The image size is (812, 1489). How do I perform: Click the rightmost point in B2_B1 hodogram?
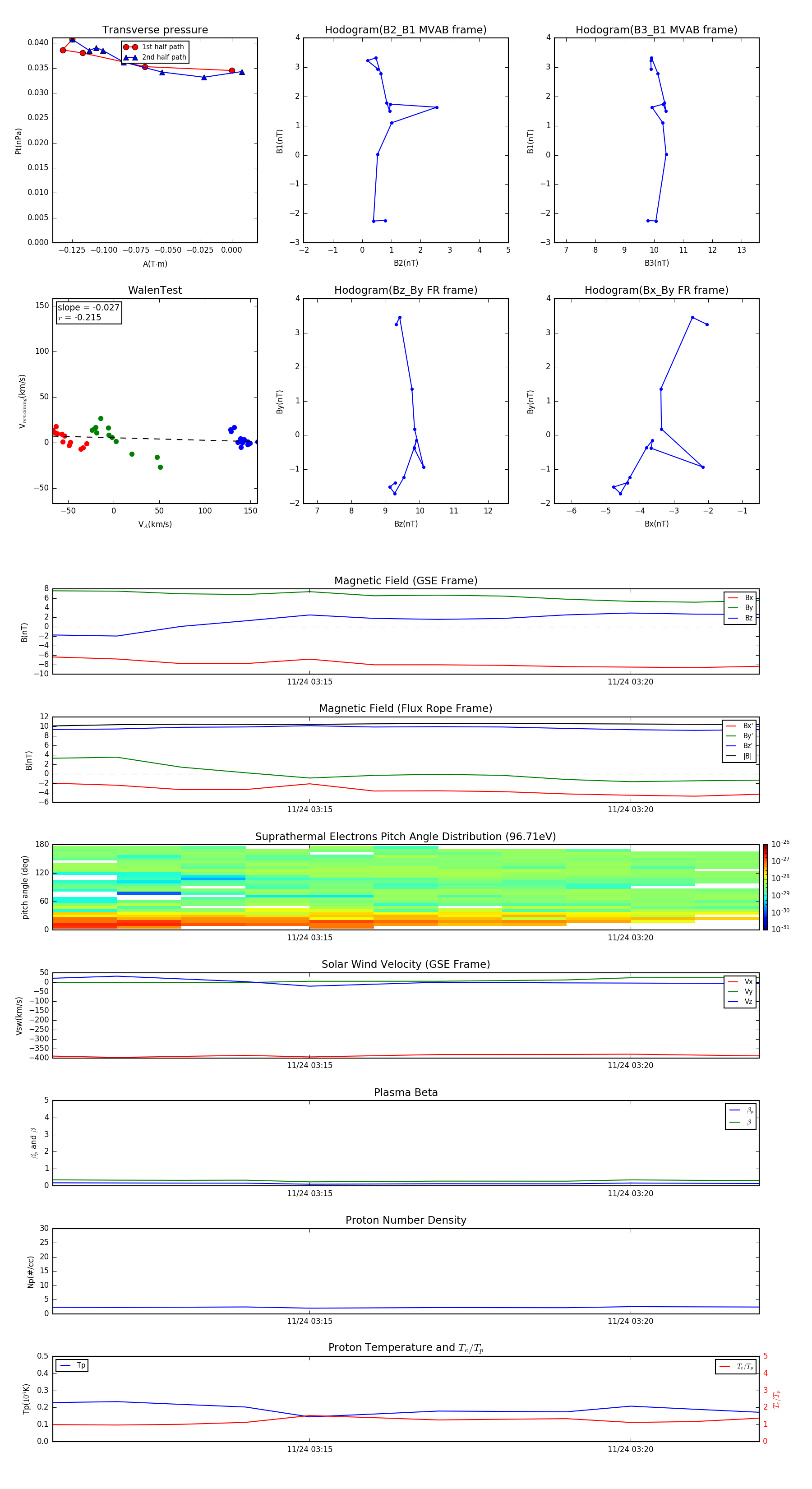coord(436,107)
